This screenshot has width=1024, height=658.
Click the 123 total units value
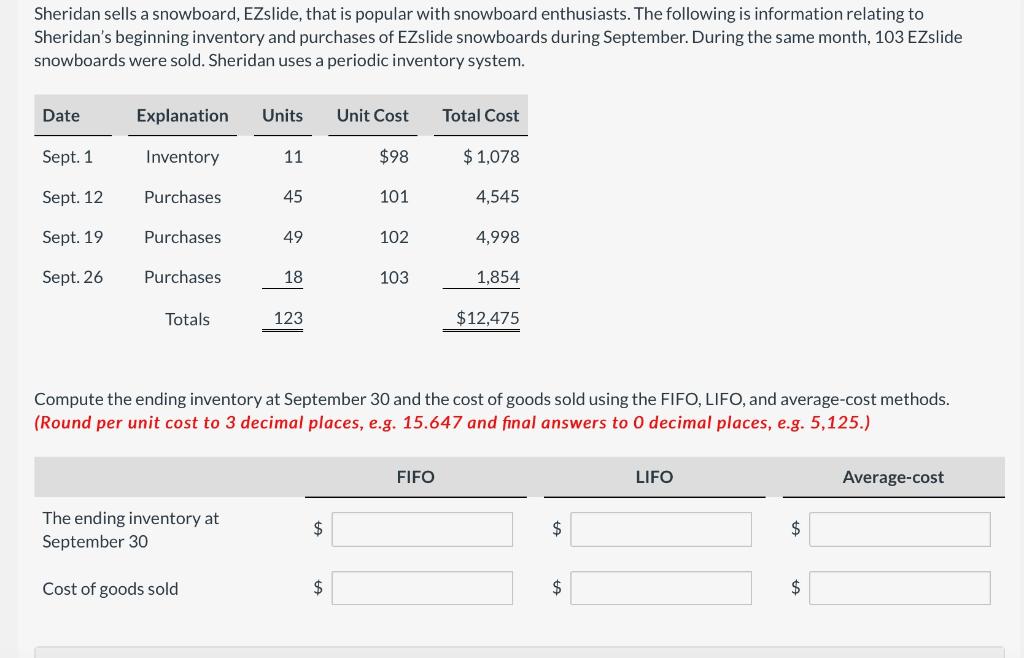pos(288,318)
